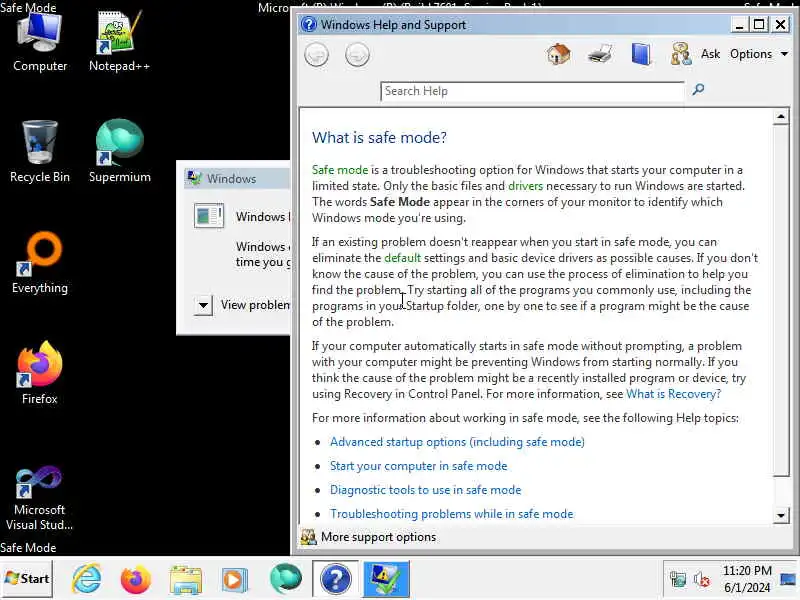Launch Internet Explorer from the taskbar
Screen dimensions: 800x600
click(x=86, y=579)
